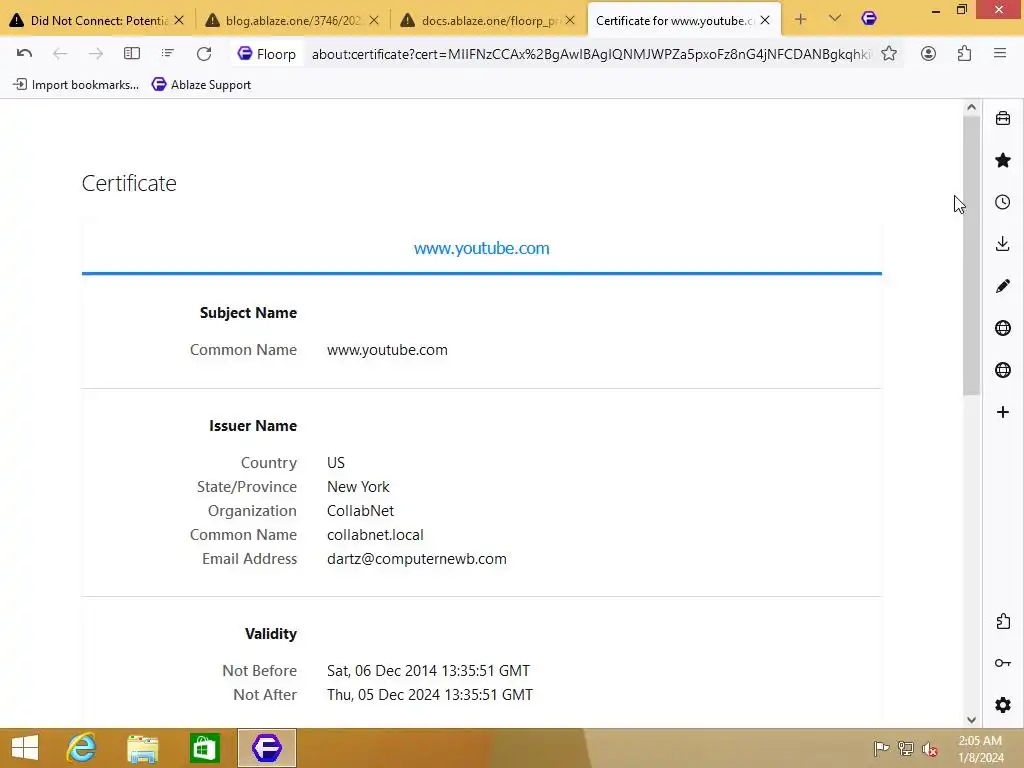Select the Certificate for www.youtube.com tab
1024x768 pixels.
click(x=684, y=20)
